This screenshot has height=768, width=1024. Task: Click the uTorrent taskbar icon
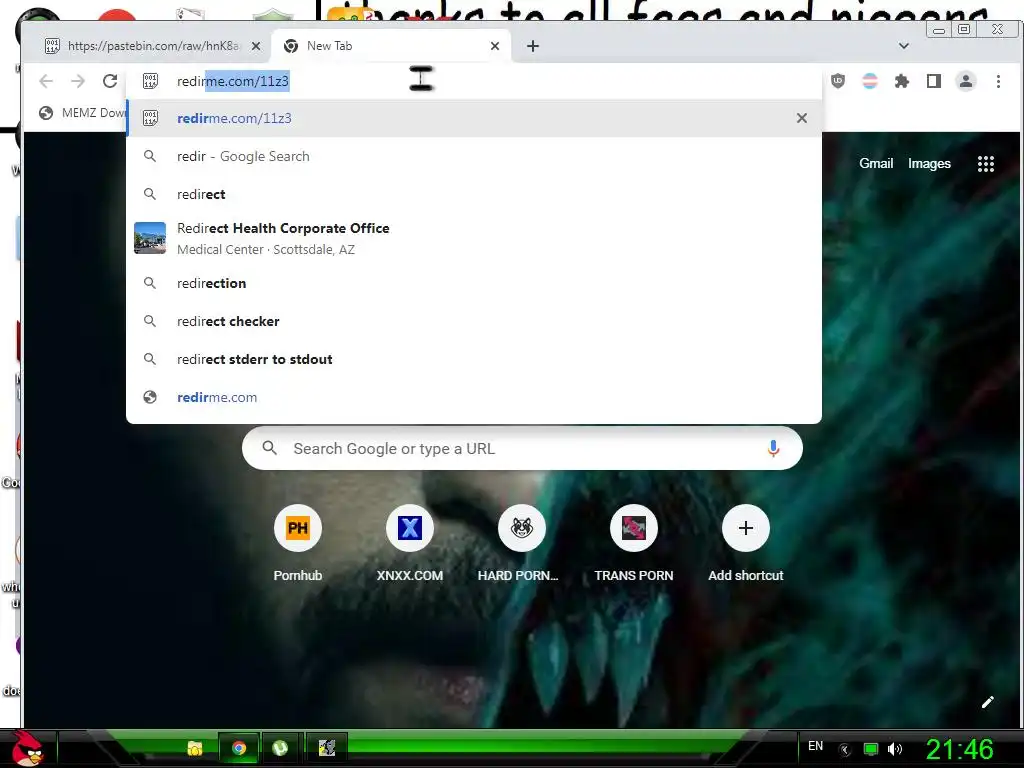point(280,748)
